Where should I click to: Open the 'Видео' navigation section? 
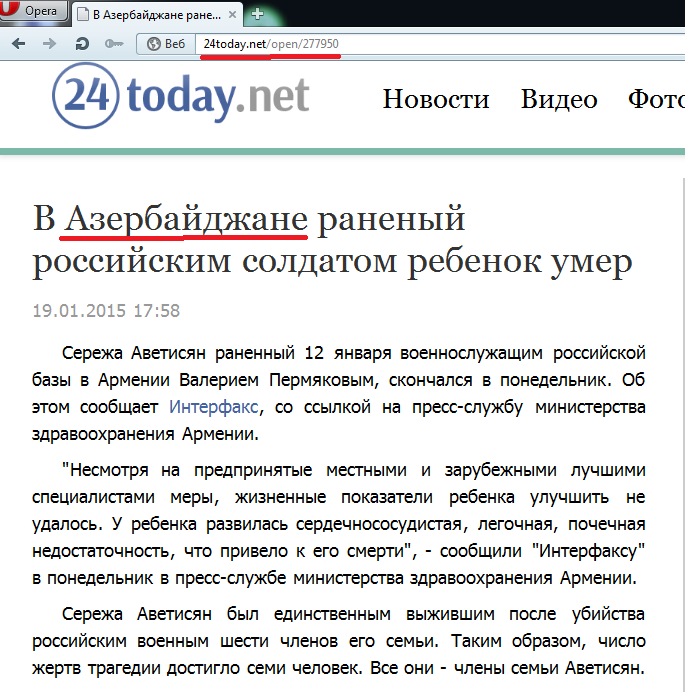tap(559, 98)
